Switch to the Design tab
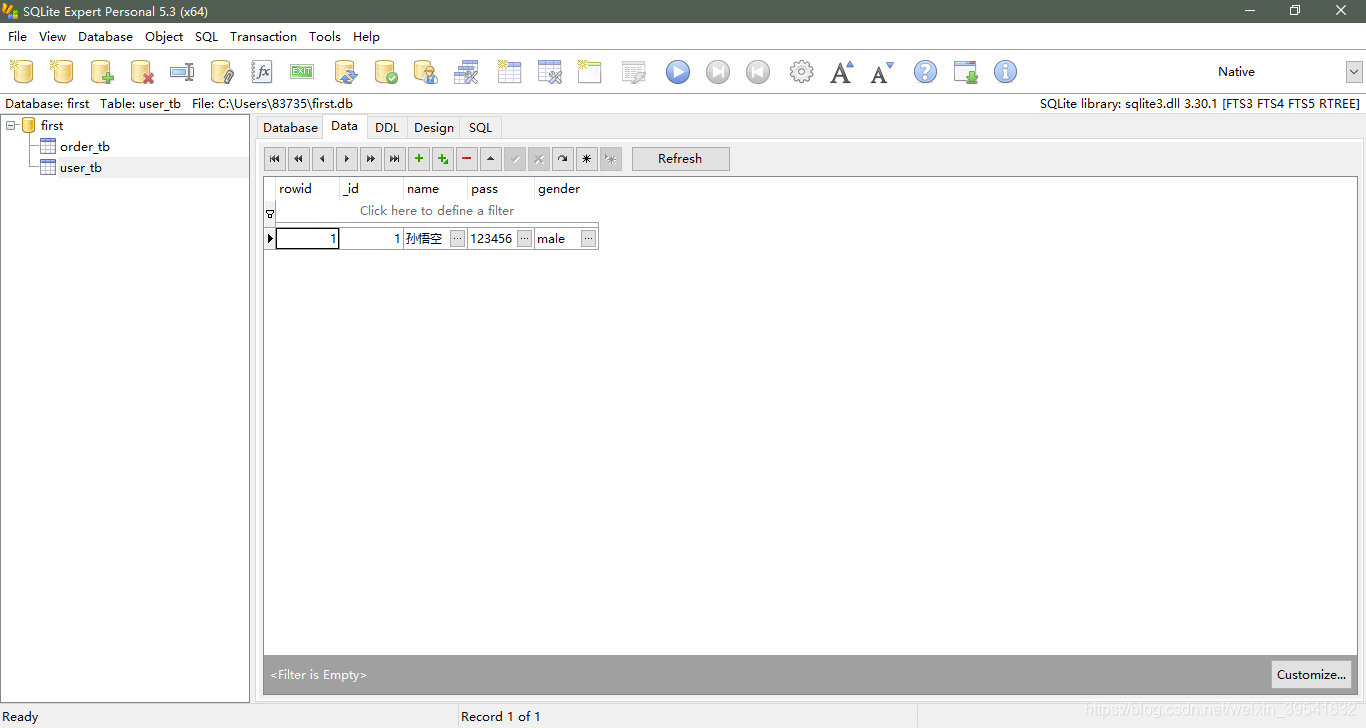Viewport: 1366px width, 728px height. [434, 128]
